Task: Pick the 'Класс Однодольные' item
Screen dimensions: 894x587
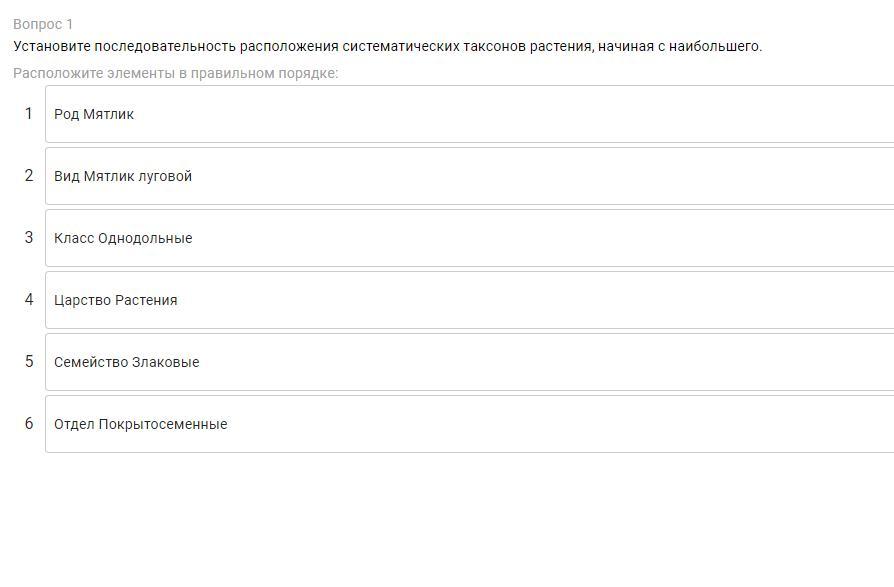Action: coord(123,238)
